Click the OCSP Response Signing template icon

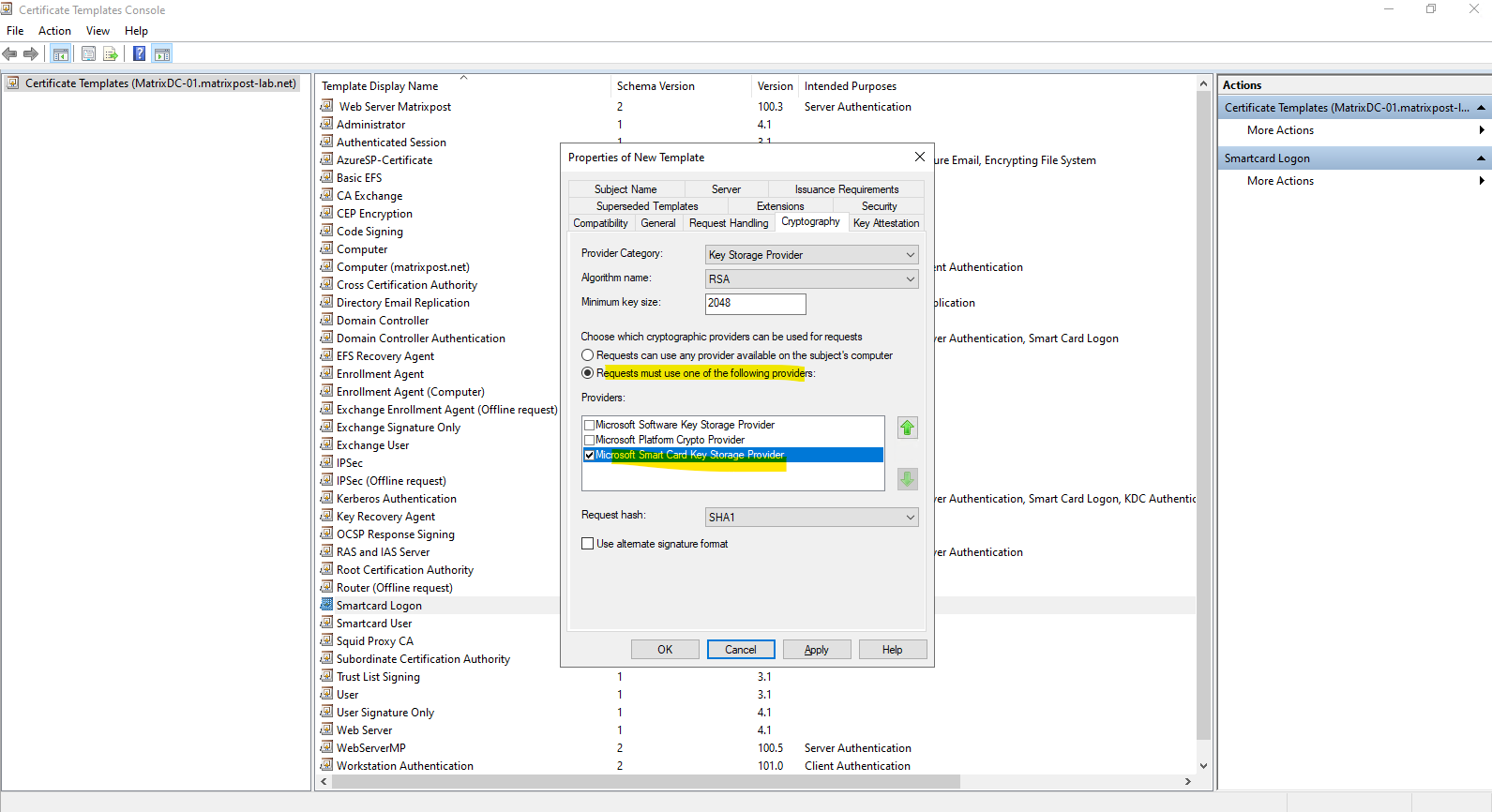pos(326,534)
